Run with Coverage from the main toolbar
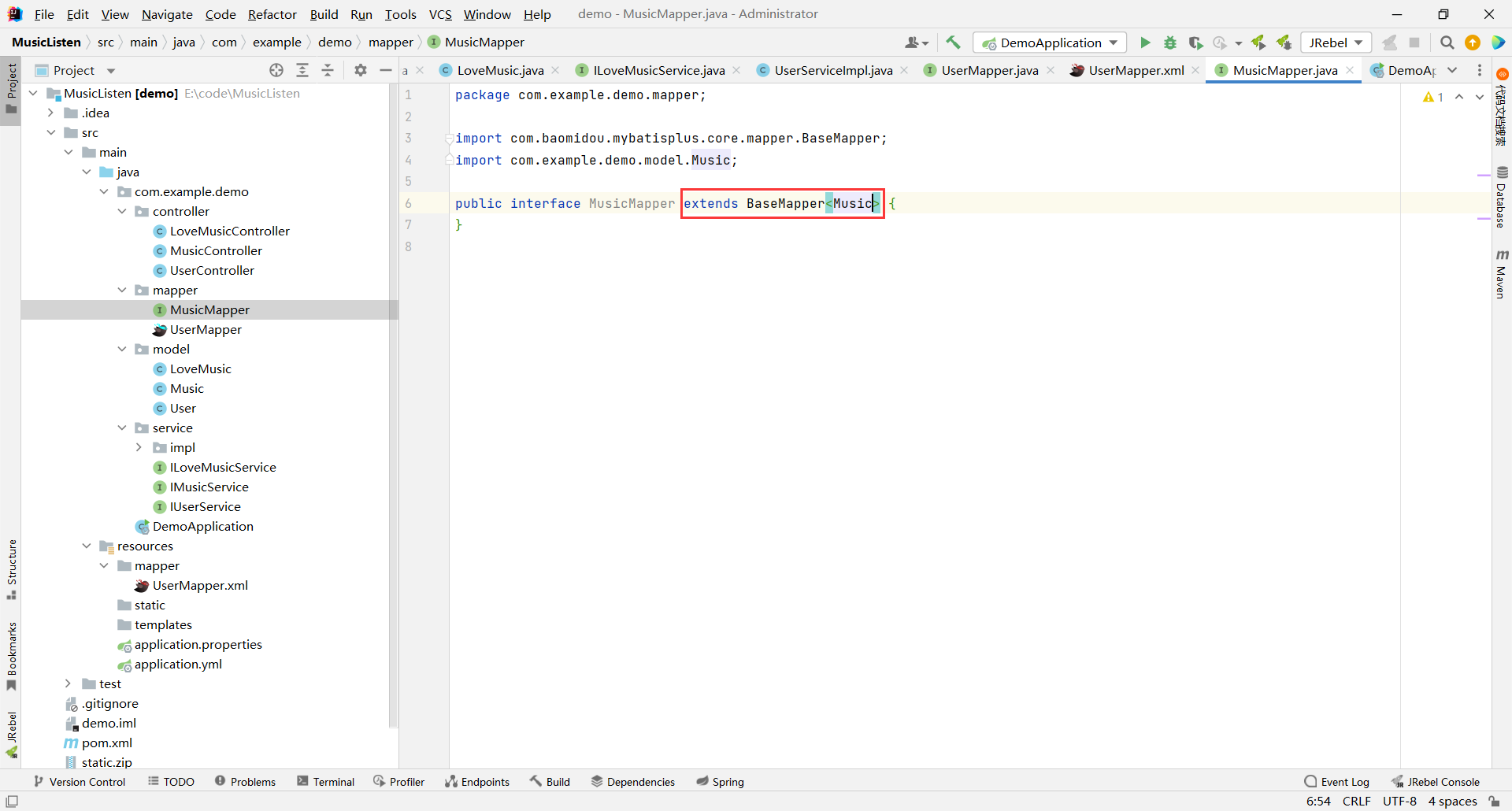1512x811 pixels. coord(1195,43)
